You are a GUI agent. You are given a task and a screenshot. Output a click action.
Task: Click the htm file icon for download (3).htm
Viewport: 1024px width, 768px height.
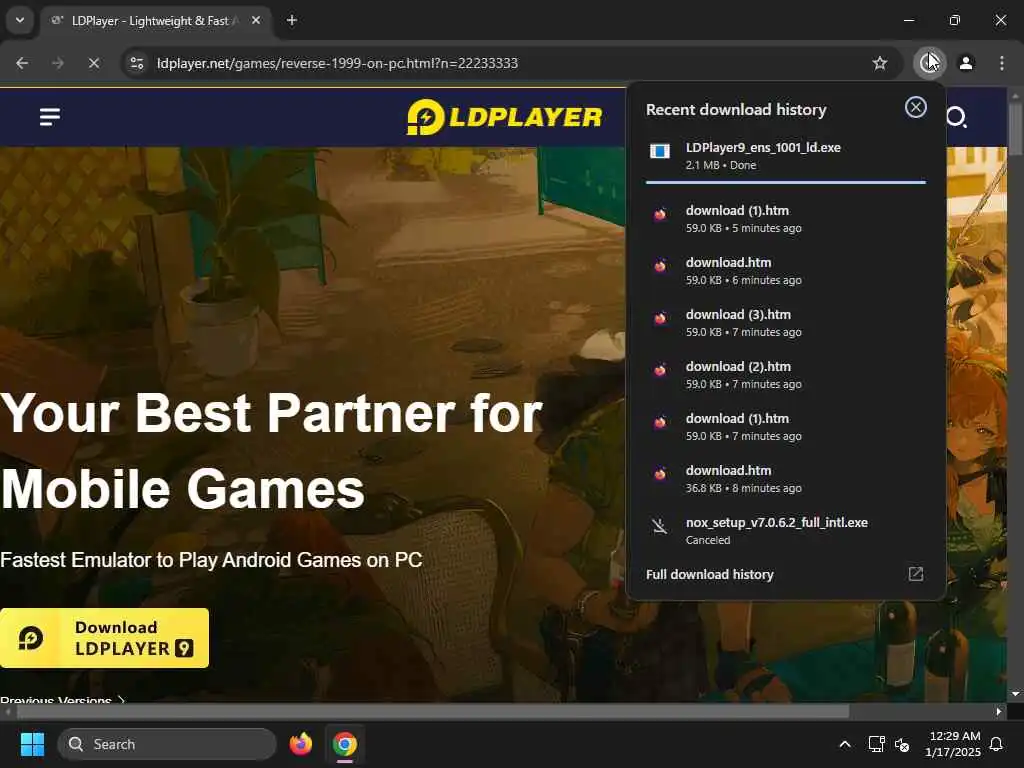[x=660, y=318]
